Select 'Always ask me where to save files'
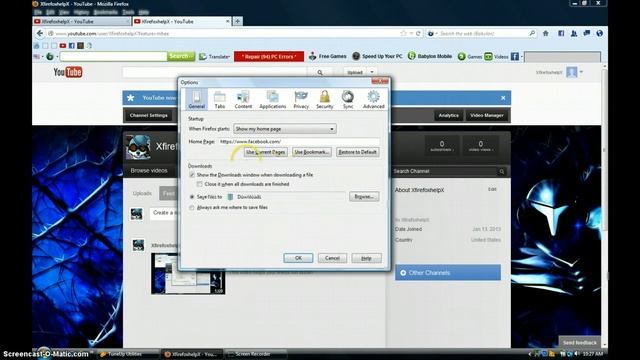 [192, 208]
